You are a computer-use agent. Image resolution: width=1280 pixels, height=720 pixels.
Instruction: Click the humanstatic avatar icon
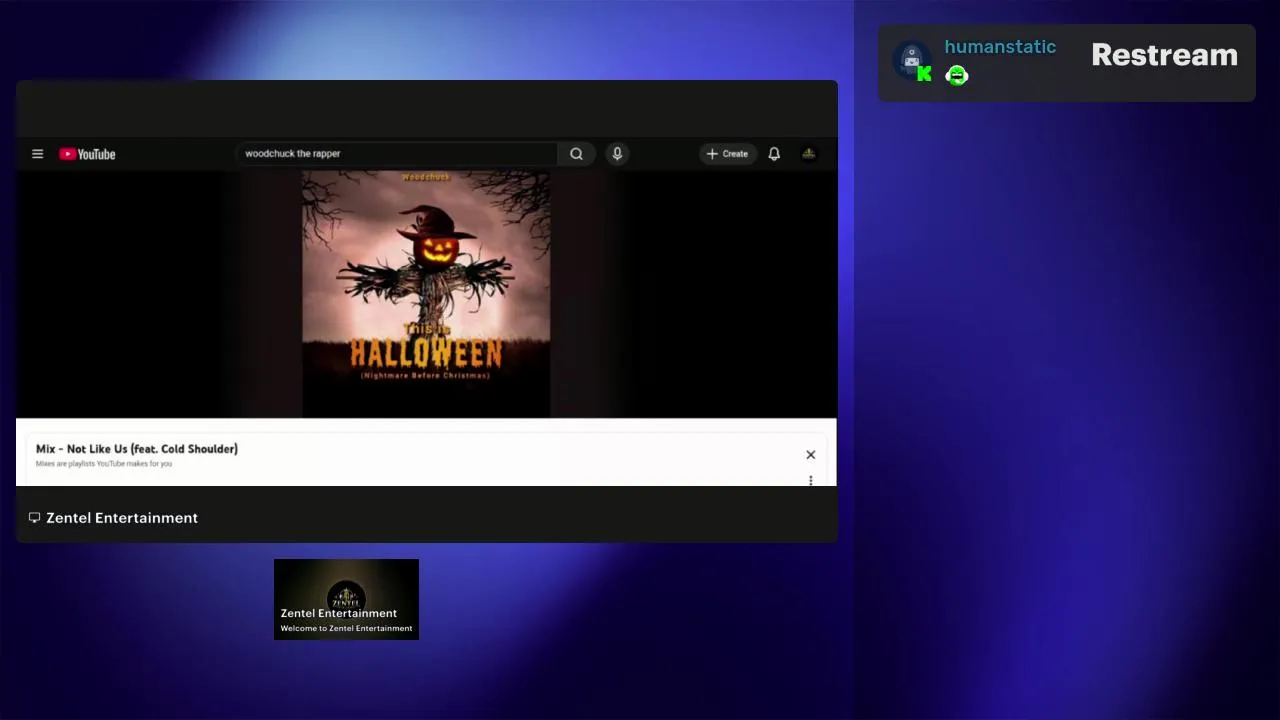911,59
